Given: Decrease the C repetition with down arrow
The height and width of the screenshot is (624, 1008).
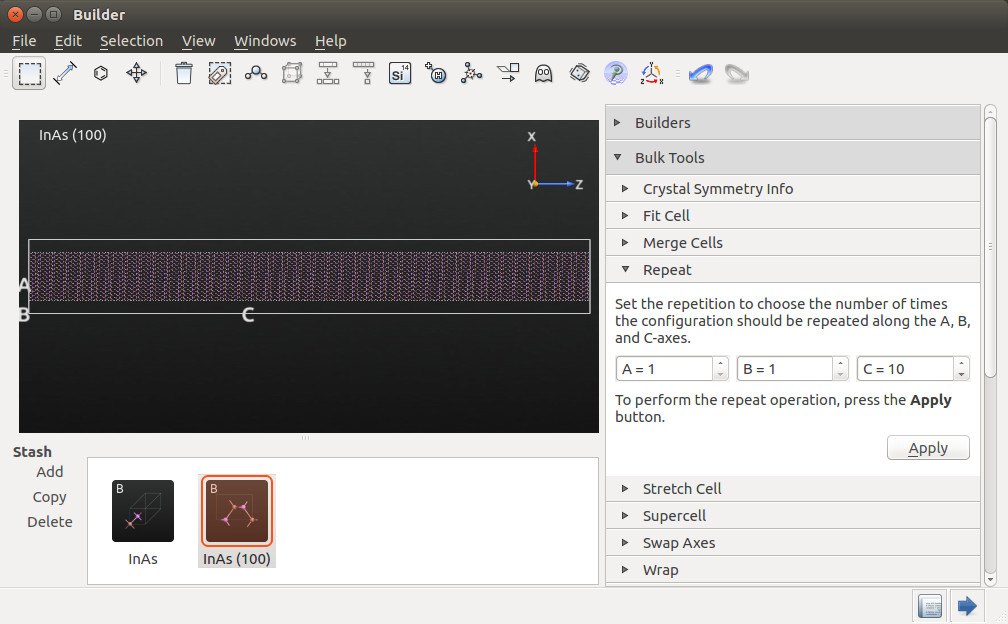Looking at the screenshot, I should click(x=961, y=375).
